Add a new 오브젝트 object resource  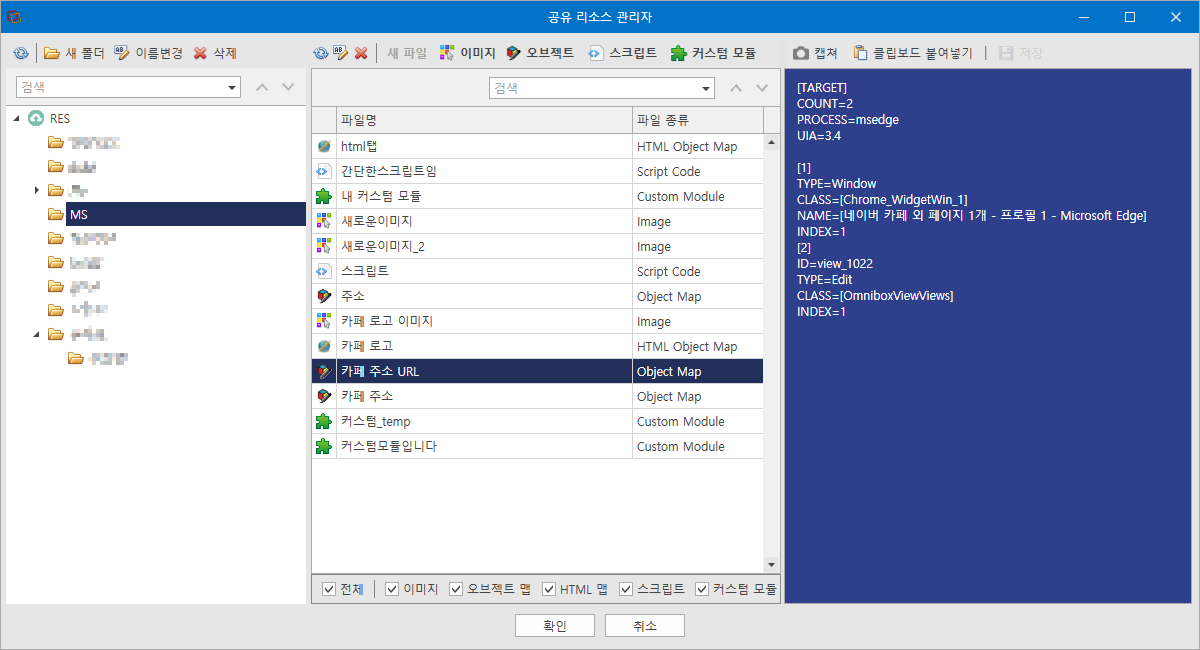pyautogui.click(x=540, y=53)
